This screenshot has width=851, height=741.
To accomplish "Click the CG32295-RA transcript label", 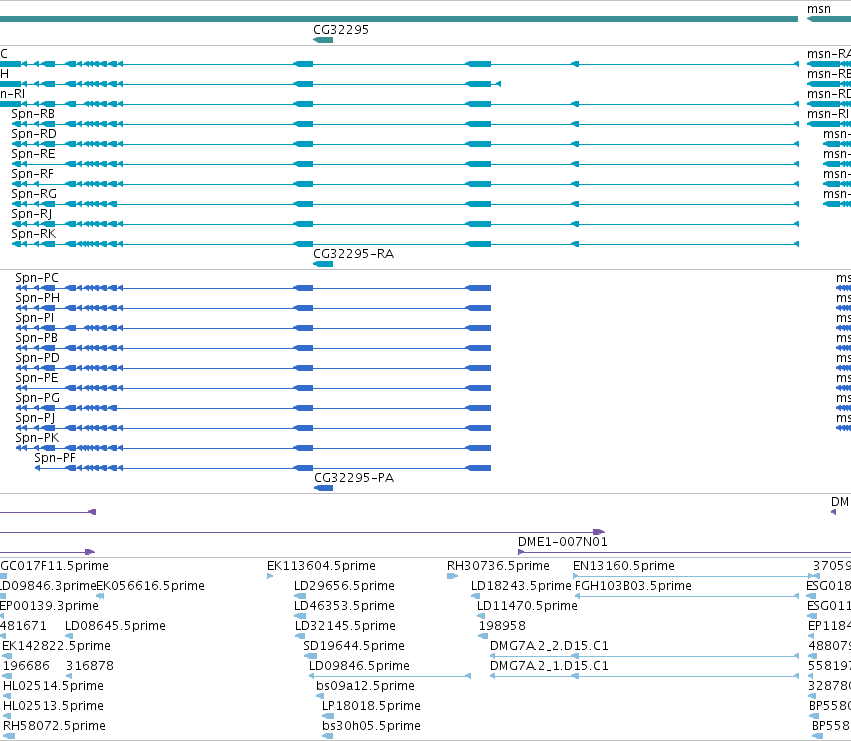I will click(353, 254).
